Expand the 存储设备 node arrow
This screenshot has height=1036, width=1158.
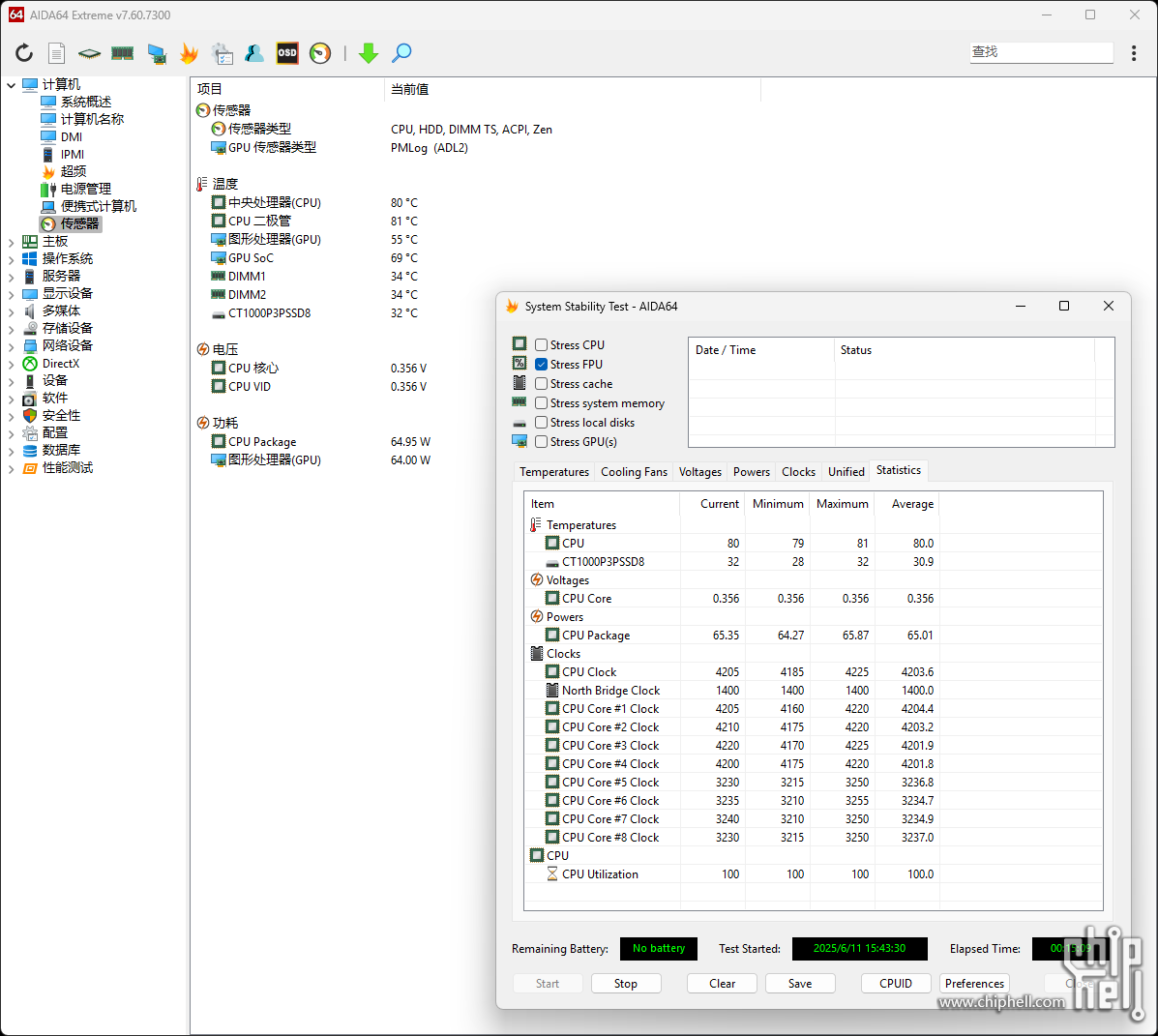pyautogui.click(x=11, y=329)
